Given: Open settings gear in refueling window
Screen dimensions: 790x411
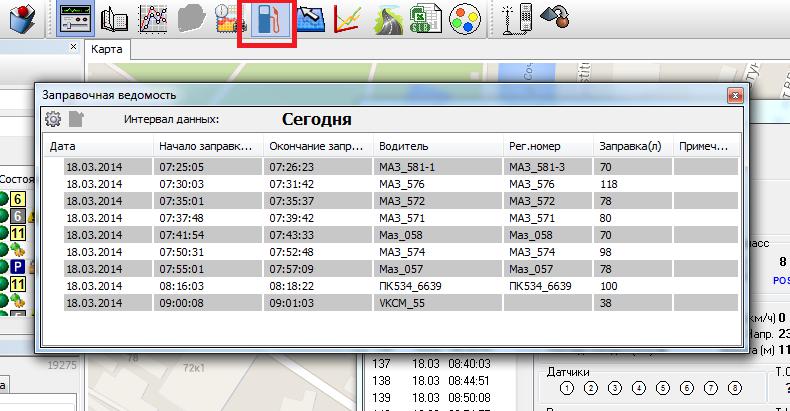Looking at the screenshot, I should (x=54, y=119).
